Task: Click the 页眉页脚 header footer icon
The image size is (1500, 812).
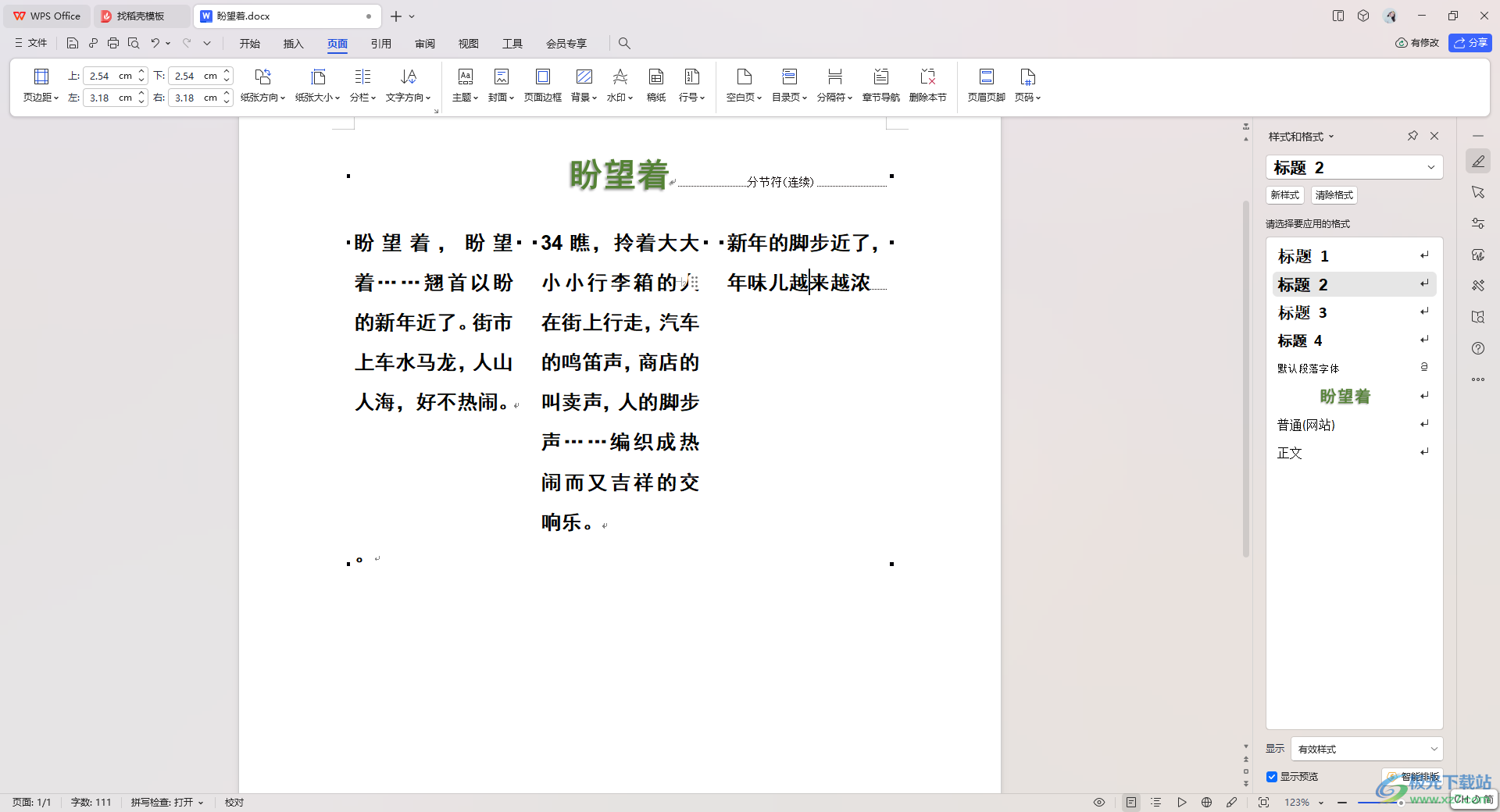Action: point(987,85)
